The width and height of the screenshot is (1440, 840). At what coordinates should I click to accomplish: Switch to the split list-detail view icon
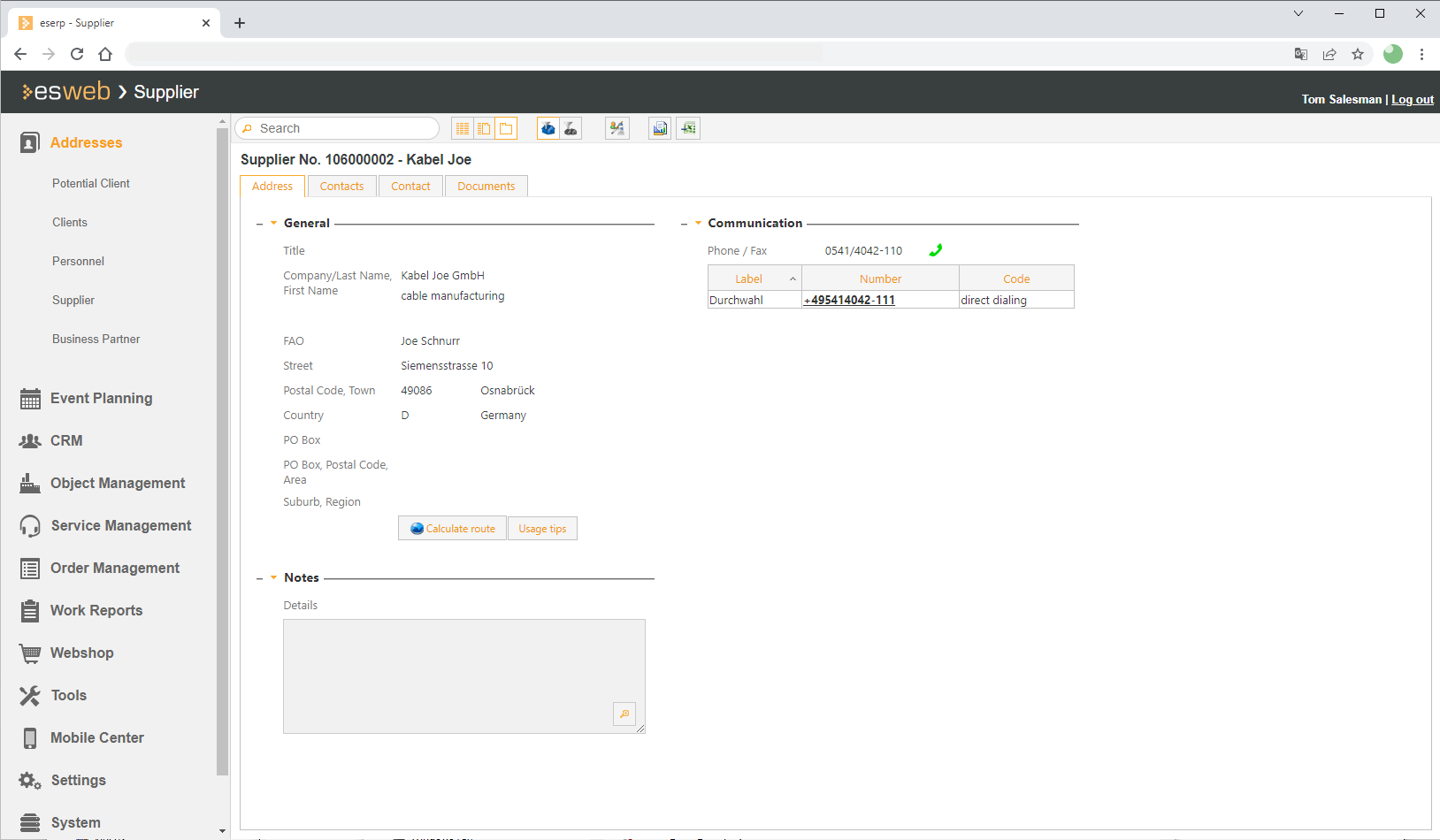pyautogui.click(x=484, y=129)
